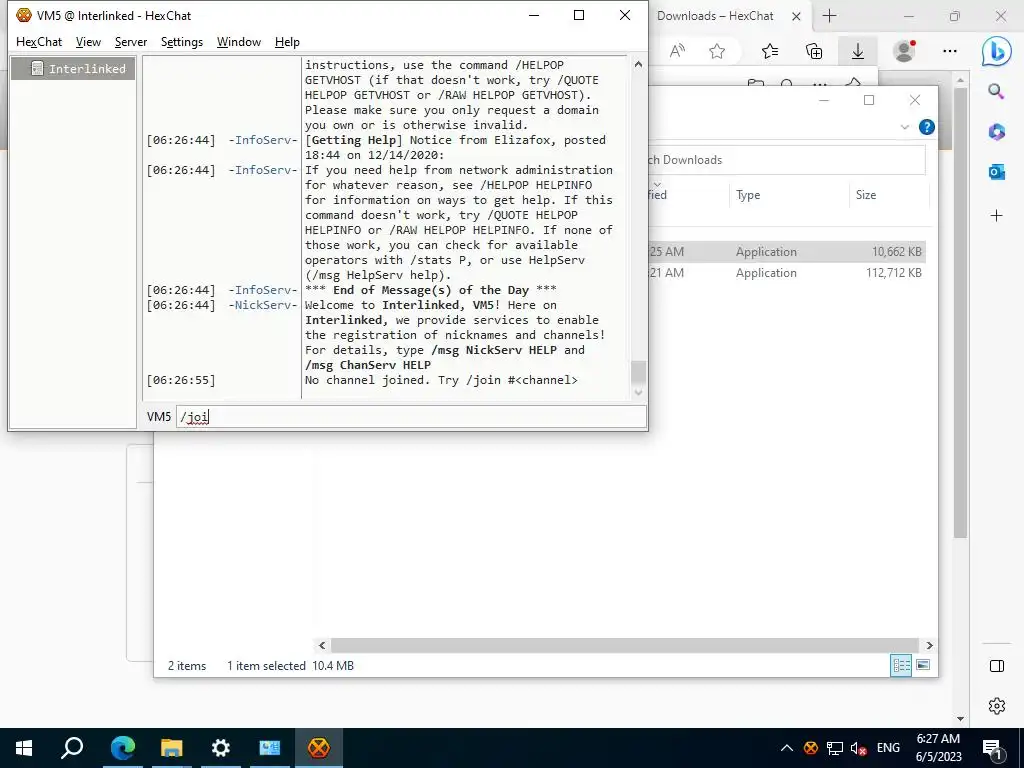Viewport: 1024px width, 768px height.
Task: Open the network tray icon
Action: point(835,748)
